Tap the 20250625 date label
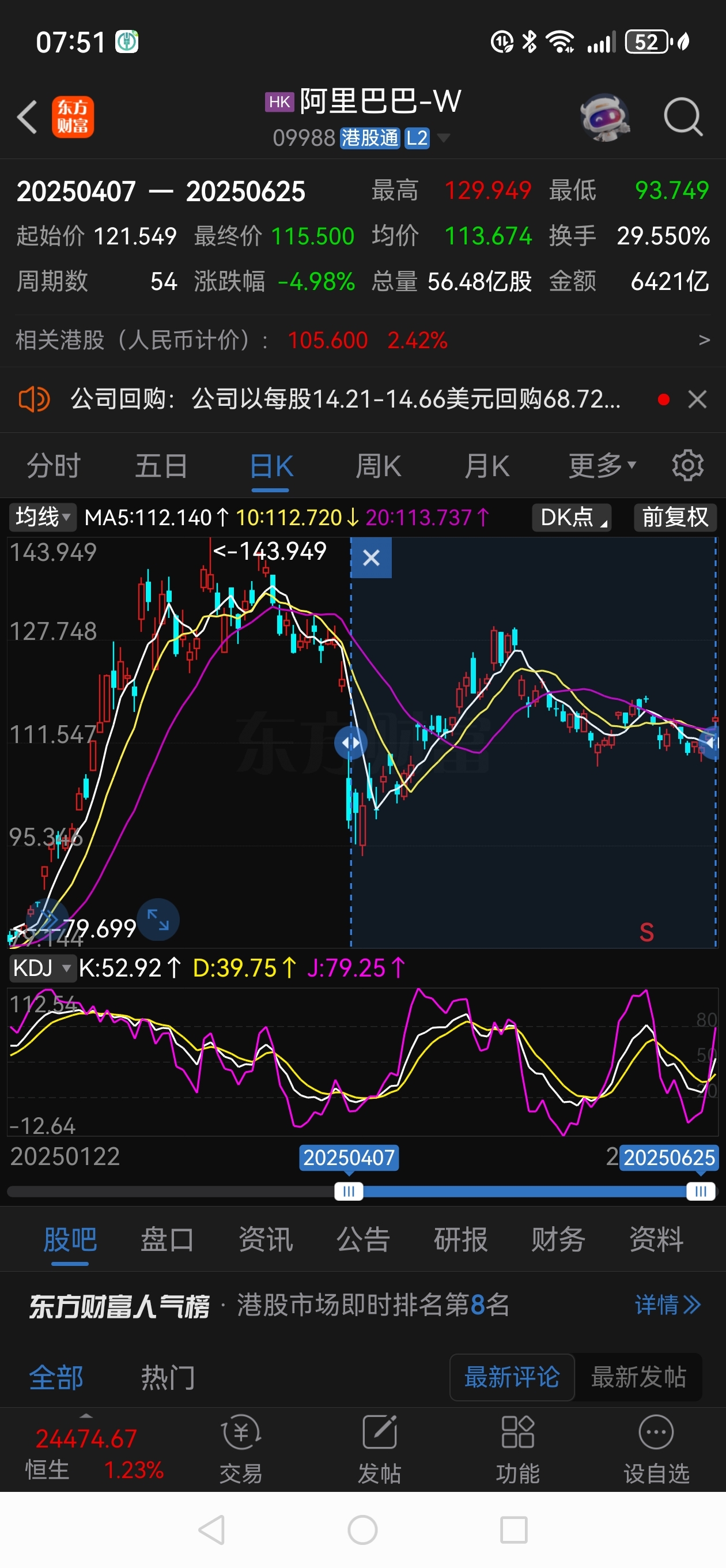This screenshot has height=1568, width=726. coord(669,1157)
